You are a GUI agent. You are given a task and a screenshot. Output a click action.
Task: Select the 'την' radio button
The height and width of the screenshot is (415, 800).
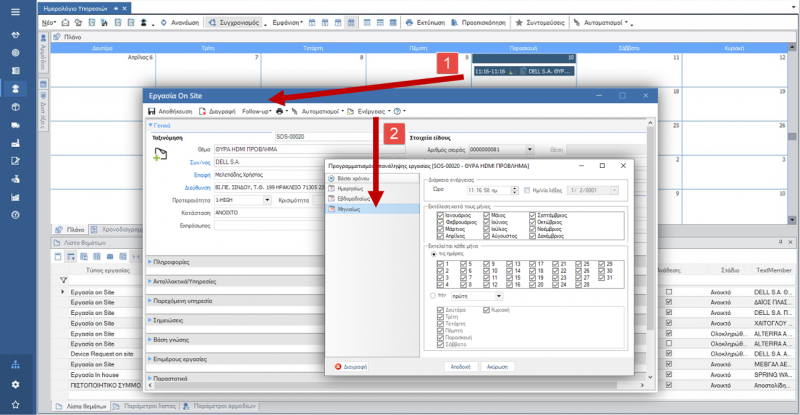point(433,296)
